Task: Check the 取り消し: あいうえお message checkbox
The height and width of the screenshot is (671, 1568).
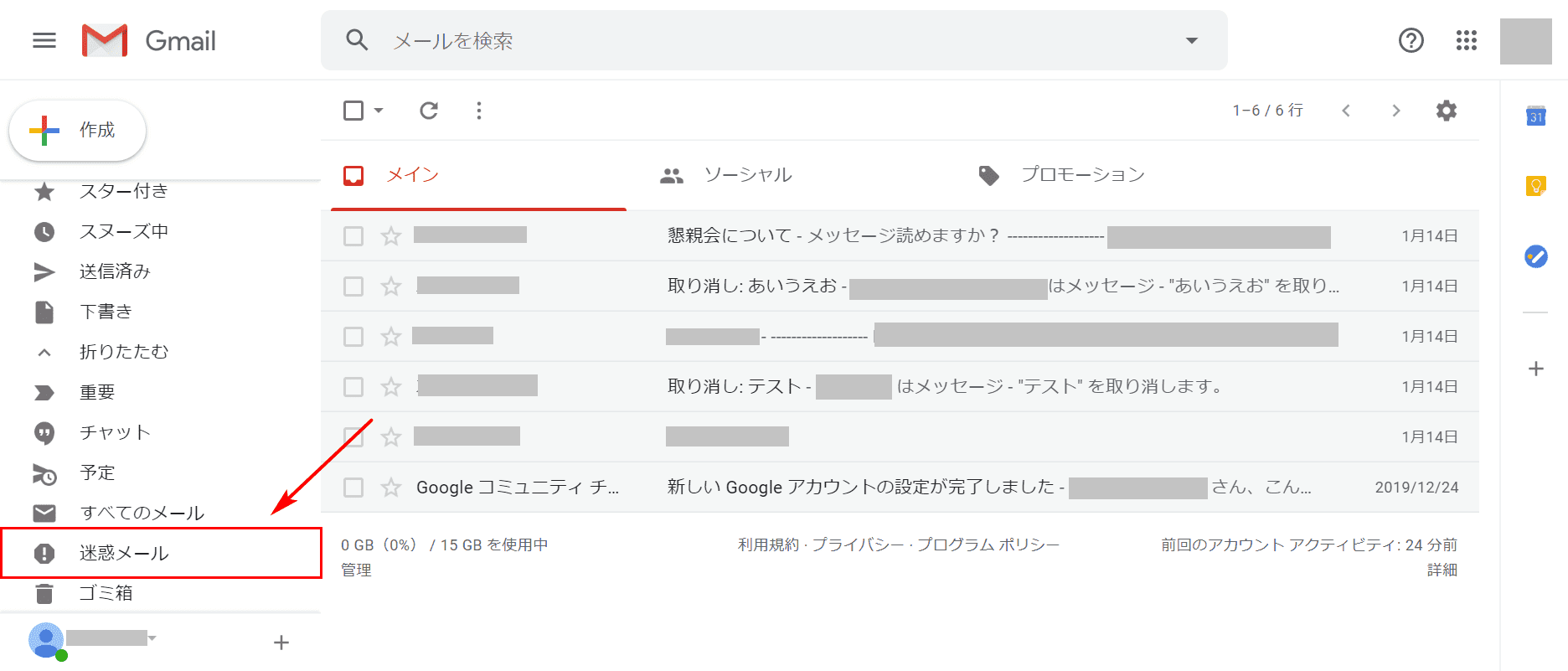Action: (x=353, y=286)
